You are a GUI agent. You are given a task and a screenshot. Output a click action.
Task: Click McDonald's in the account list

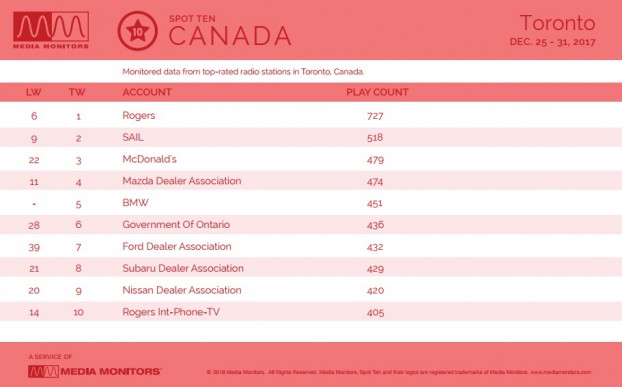[150, 159]
